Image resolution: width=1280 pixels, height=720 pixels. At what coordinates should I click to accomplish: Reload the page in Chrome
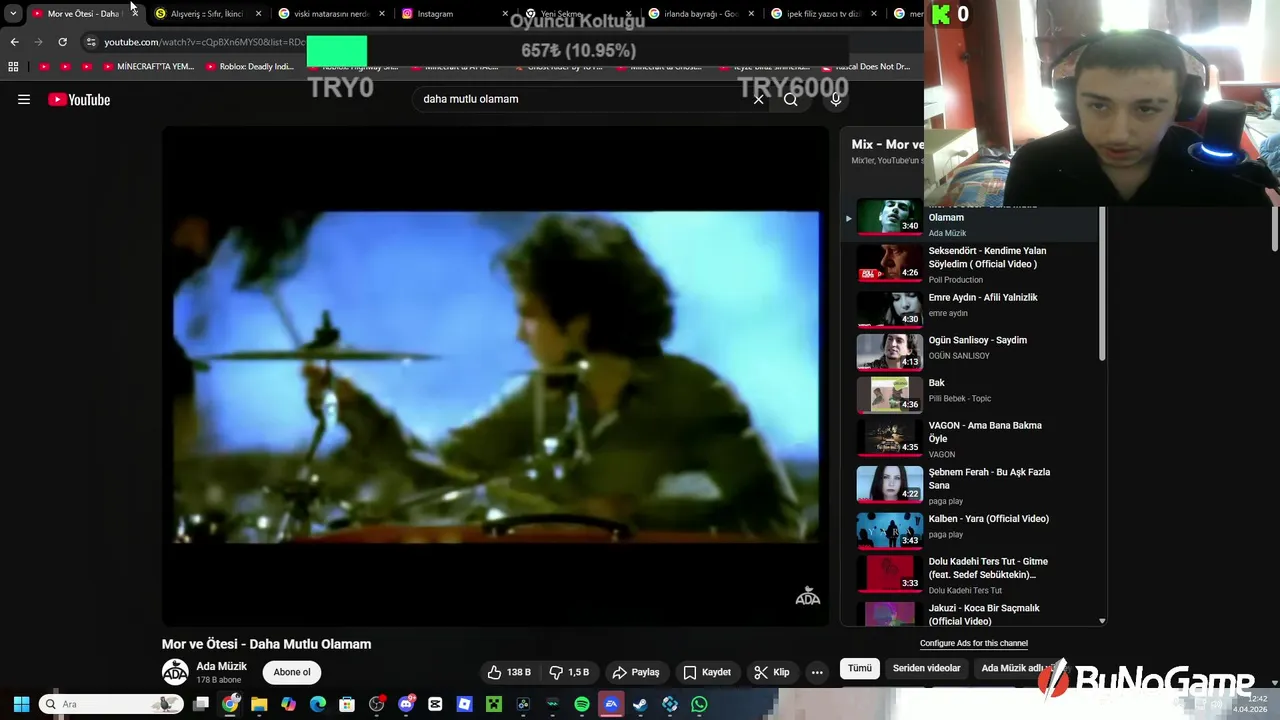coord(62,42)
